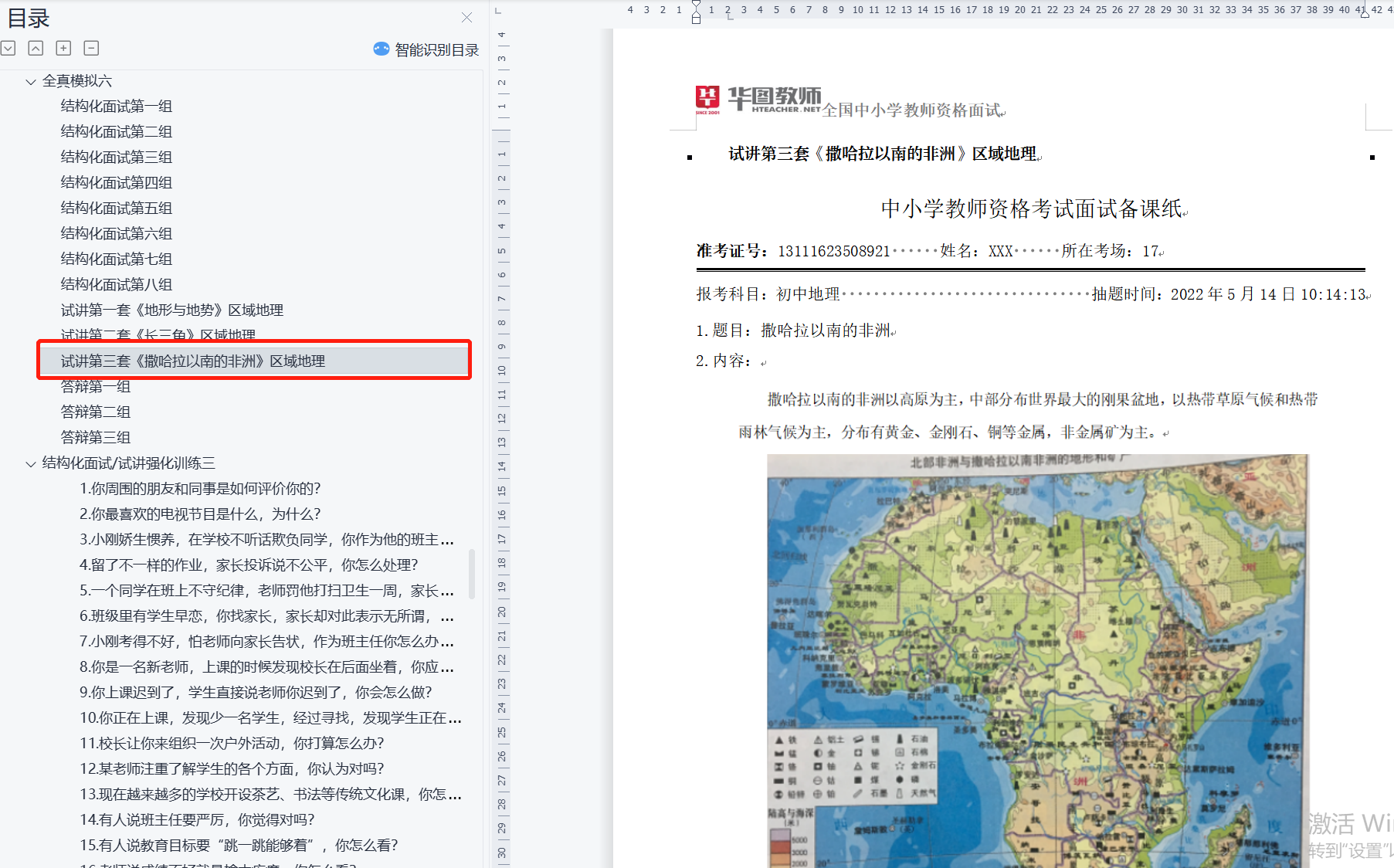Close the 目录 navigation panel

[466, 18]
